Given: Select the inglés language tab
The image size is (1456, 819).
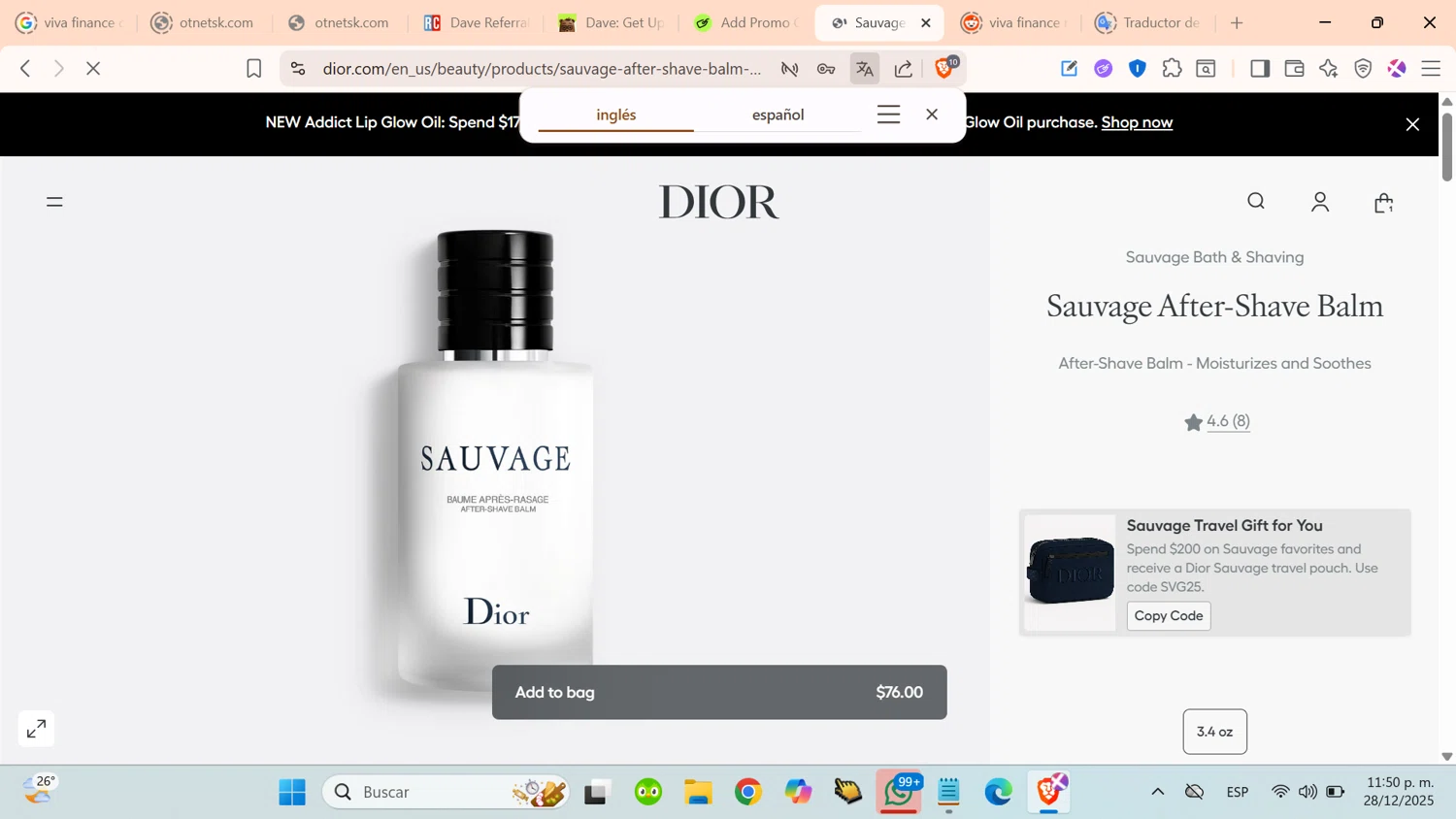Looking at the screenshot, I should coord(616,115).
